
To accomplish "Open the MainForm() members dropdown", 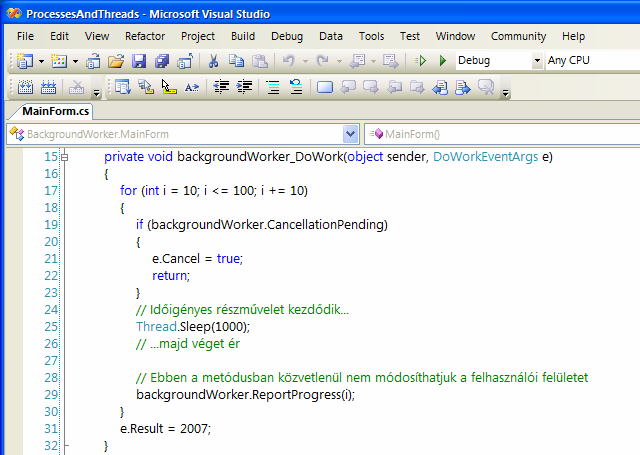I will [x=502, y=134].
